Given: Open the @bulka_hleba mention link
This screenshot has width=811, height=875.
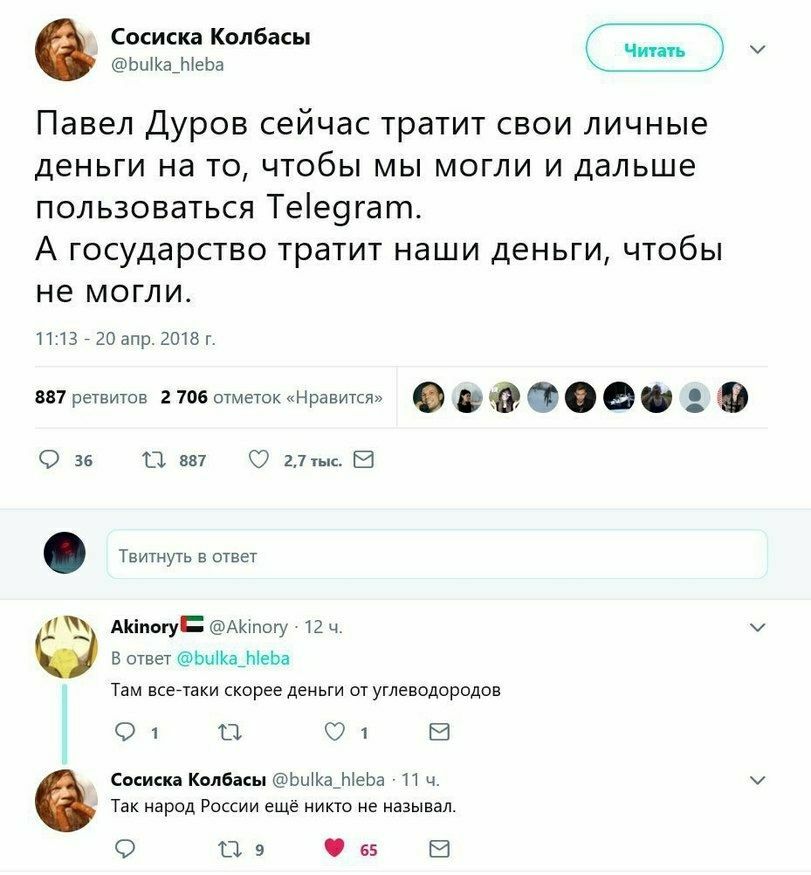Looking at the screenshot, I should [233, 658].
